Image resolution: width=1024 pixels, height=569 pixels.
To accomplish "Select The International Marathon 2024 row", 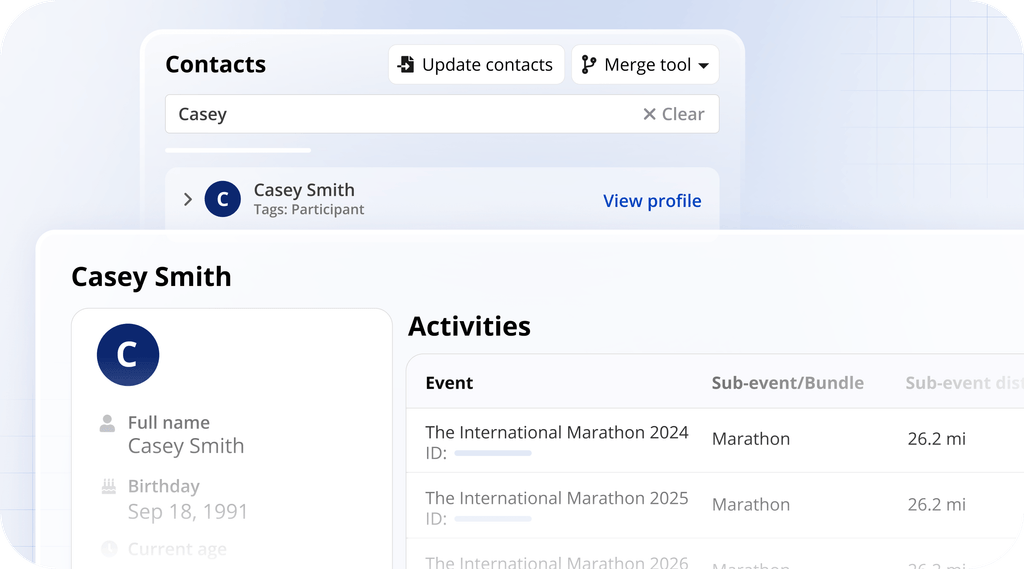I will point(715,441).
